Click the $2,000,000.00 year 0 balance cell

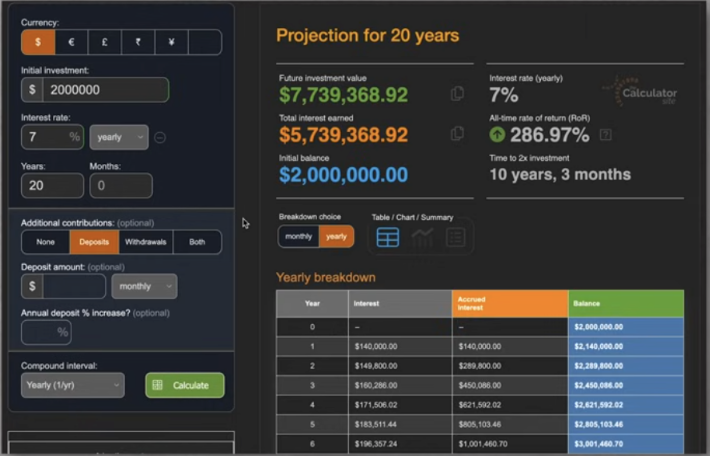pyautogui.click(x=626, y=327)
